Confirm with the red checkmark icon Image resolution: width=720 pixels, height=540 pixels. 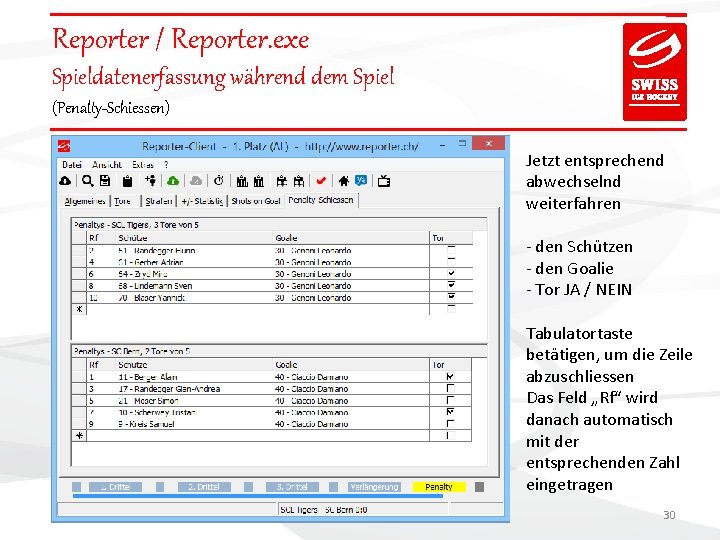point(321,181)
